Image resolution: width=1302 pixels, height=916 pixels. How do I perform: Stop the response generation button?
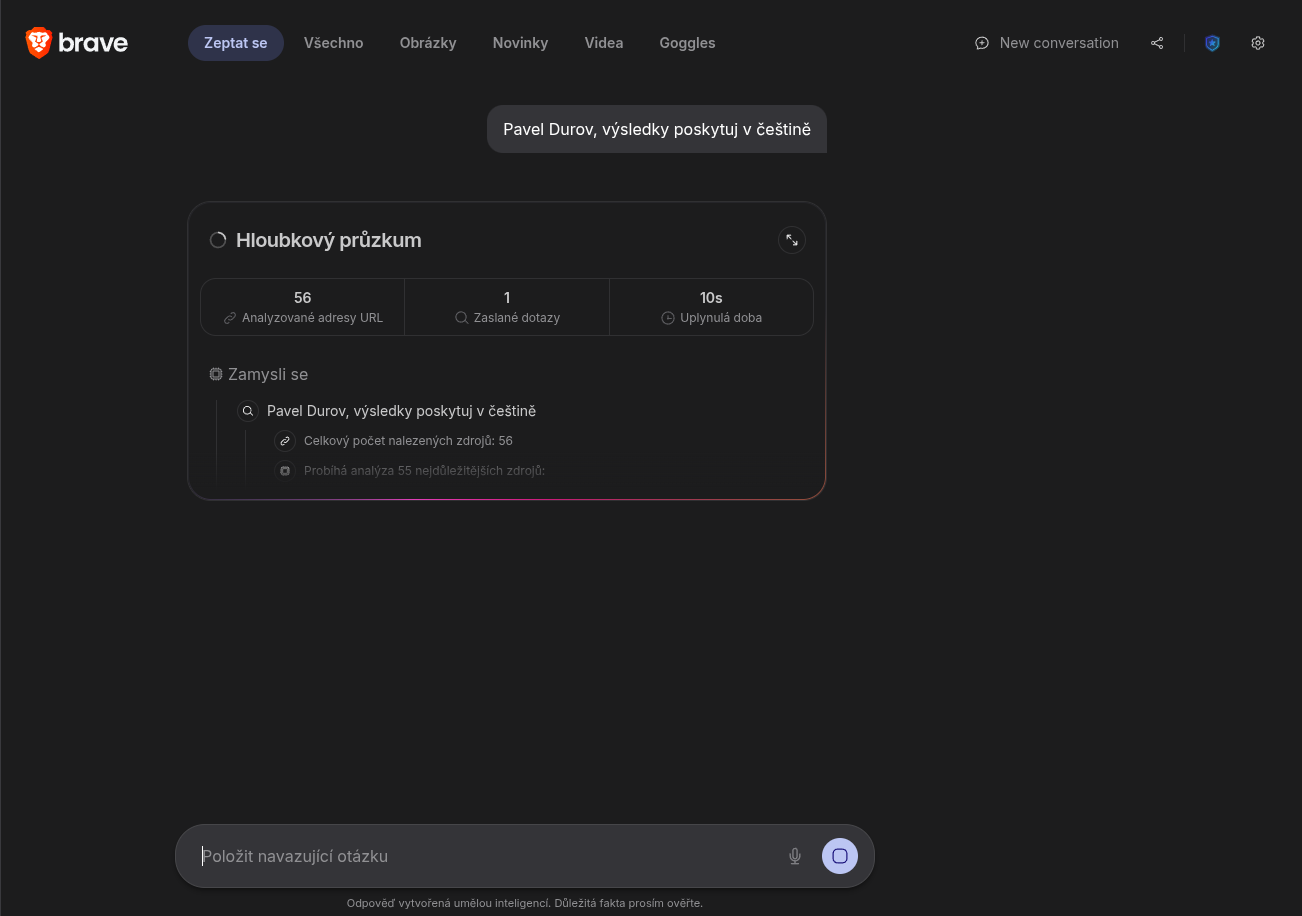pos(840,856)
